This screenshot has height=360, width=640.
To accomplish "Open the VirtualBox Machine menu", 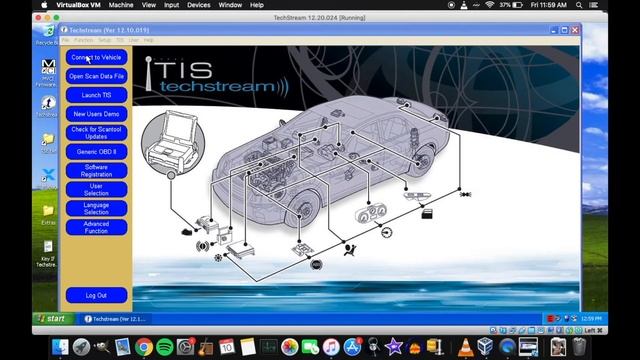I will point(121,5).
